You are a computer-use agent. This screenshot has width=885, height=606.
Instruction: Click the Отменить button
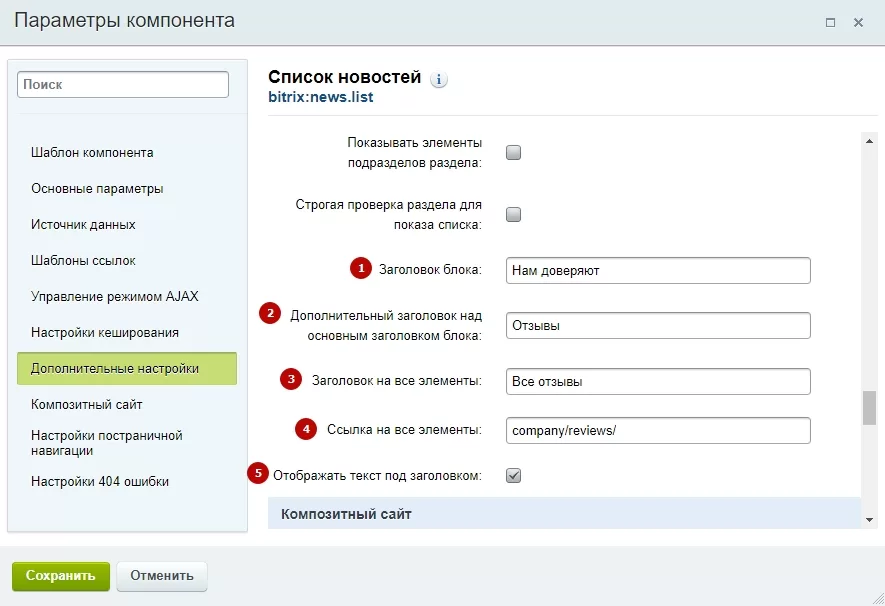[x=162, y=576]
